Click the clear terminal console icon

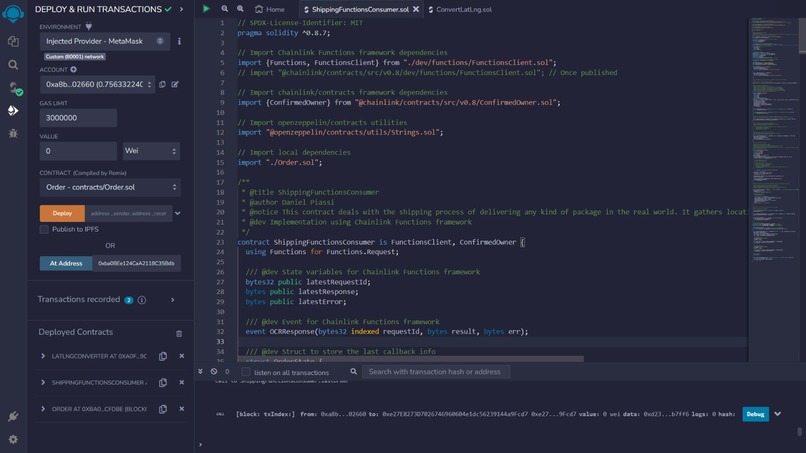click(x=214, y=371)
